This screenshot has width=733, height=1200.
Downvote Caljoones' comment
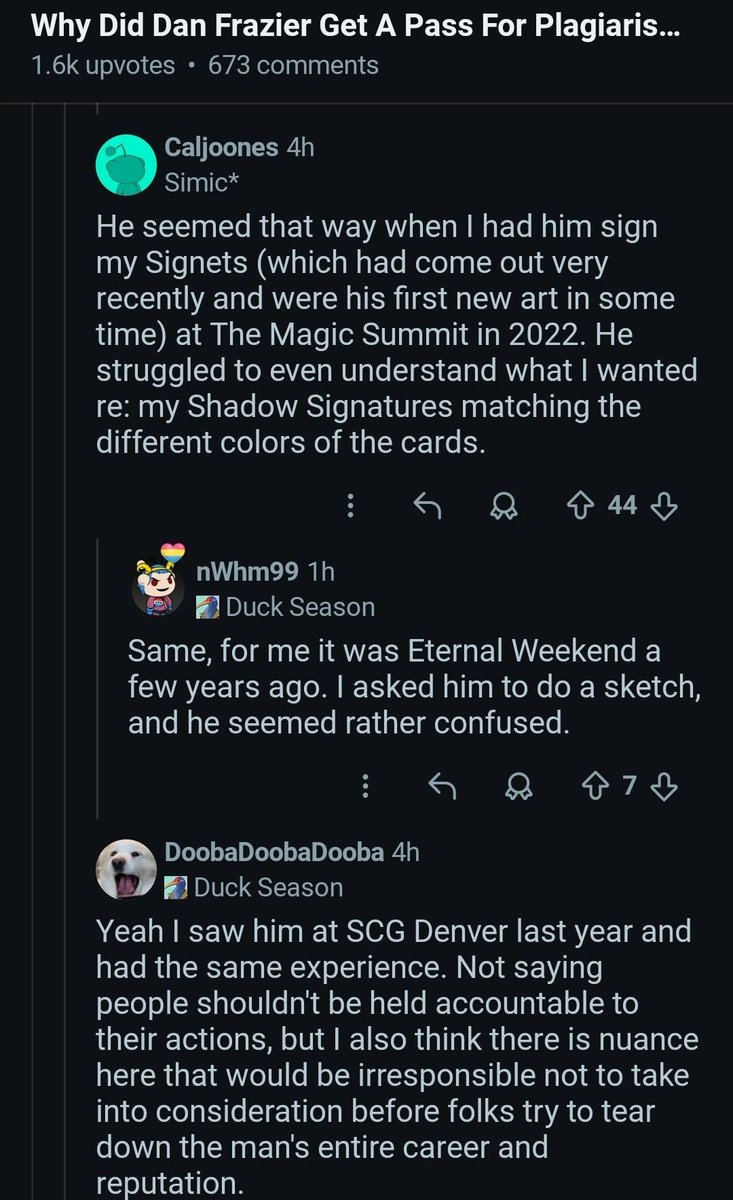click(x=666, y=508)
